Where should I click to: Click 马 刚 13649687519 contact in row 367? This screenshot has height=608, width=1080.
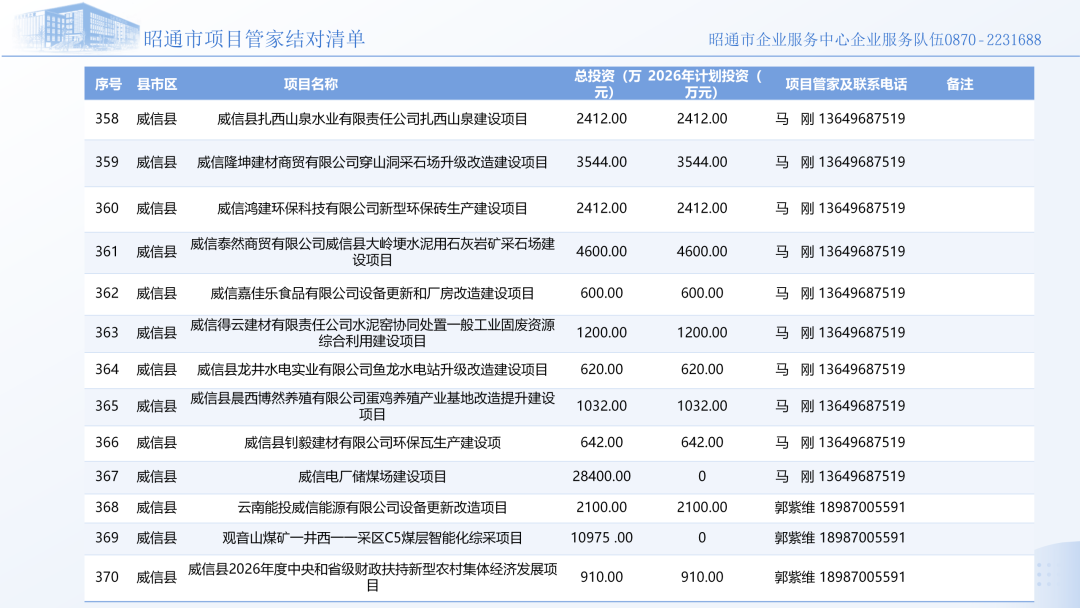[840, 476]
